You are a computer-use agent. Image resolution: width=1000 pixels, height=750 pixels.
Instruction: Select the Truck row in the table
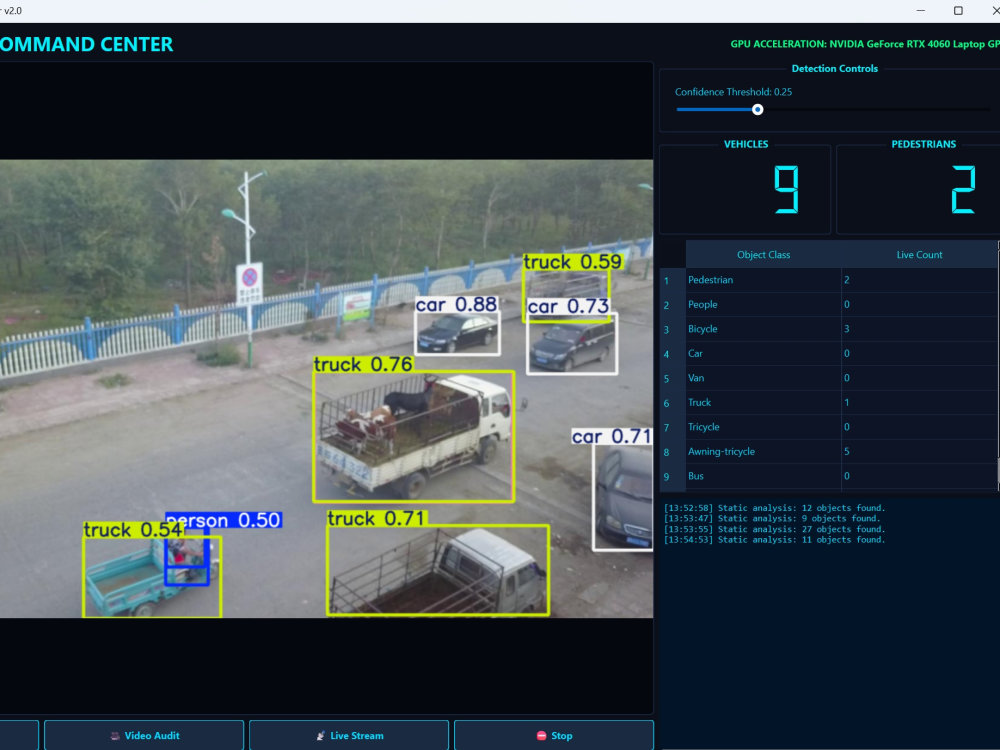[829, 402]
